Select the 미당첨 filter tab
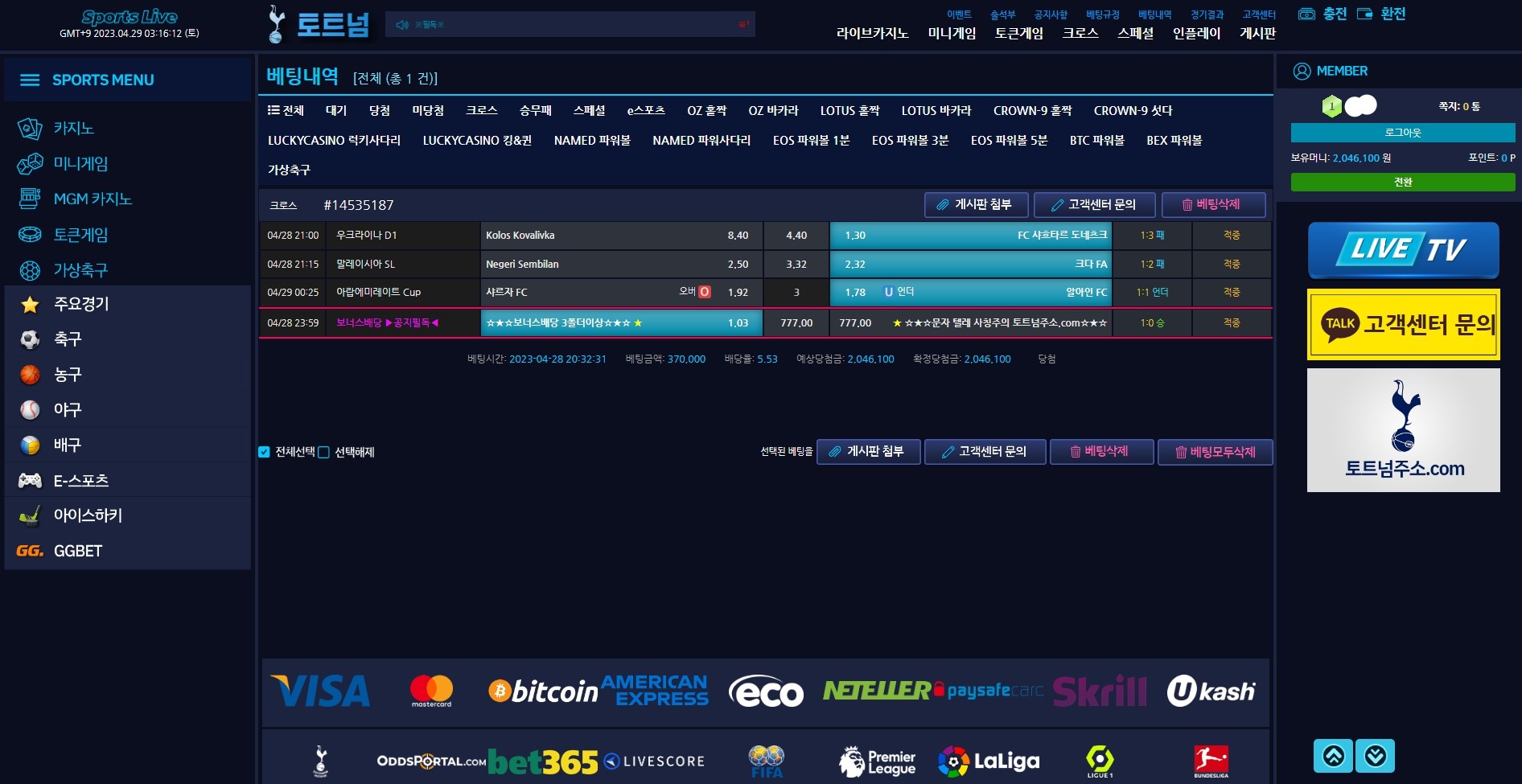Image resolution: width=1522 pixels, height=784 pixels. pyautogui.click(x=428, y=110)
